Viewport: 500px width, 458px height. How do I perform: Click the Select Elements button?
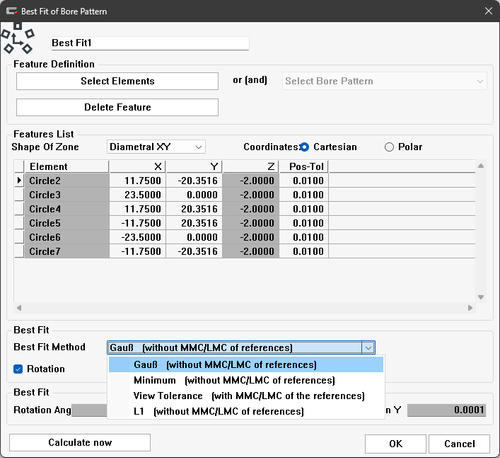[x=117, y=81]
